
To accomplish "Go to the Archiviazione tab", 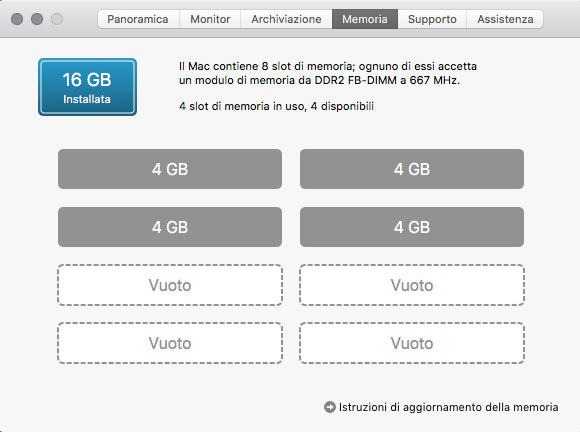I will click(286, 19).
